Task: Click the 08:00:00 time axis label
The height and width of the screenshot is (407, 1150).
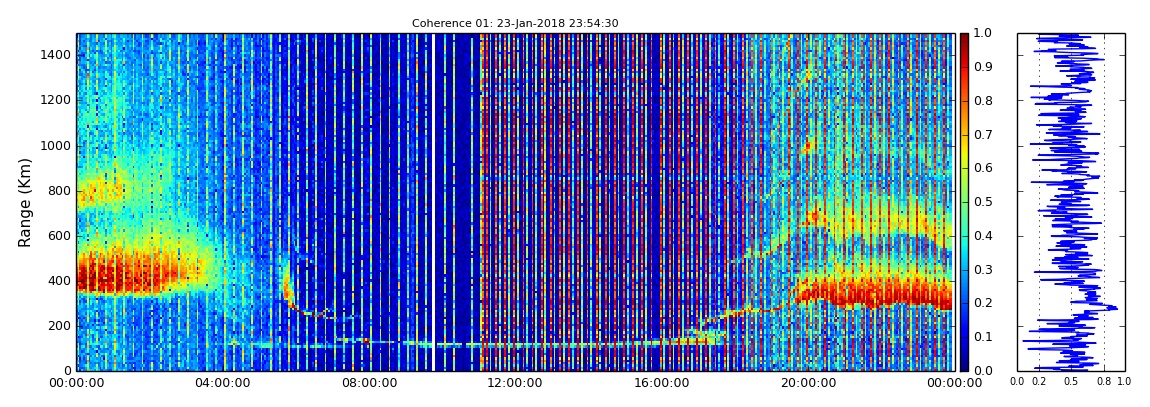Action: (368, 383)
